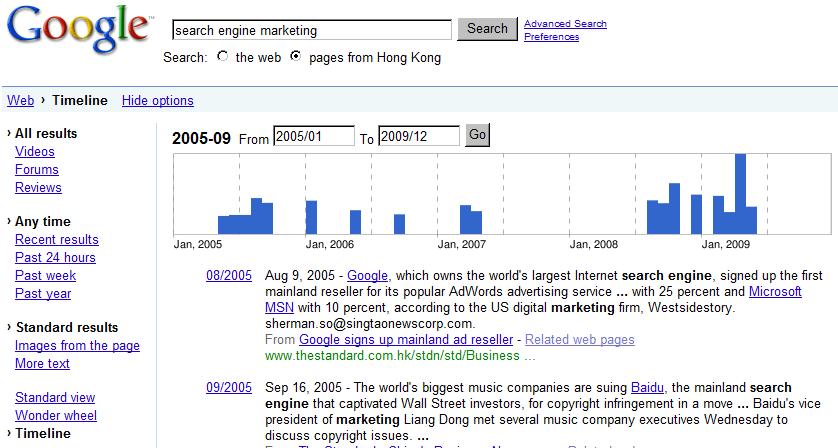The width and height of the screenshot is (838, 448).
Task: Filter results by Reviews
Action: (x=38, y=188)
